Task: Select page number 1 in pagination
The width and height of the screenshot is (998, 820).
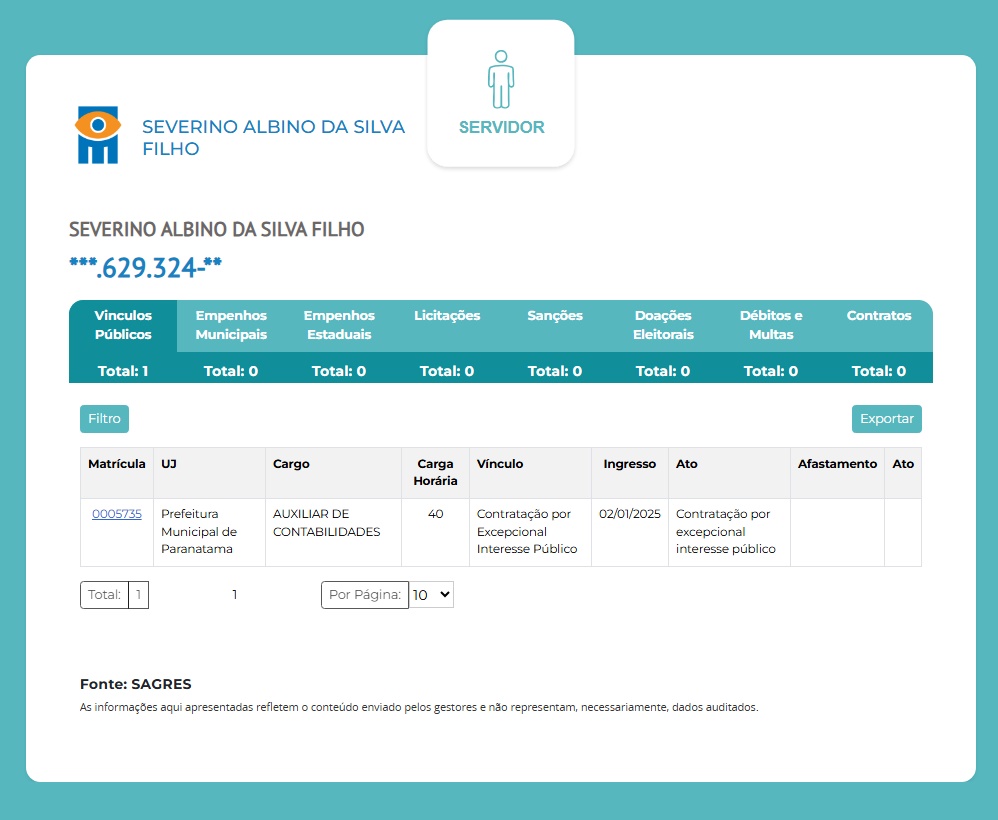Action: [235, 595]
